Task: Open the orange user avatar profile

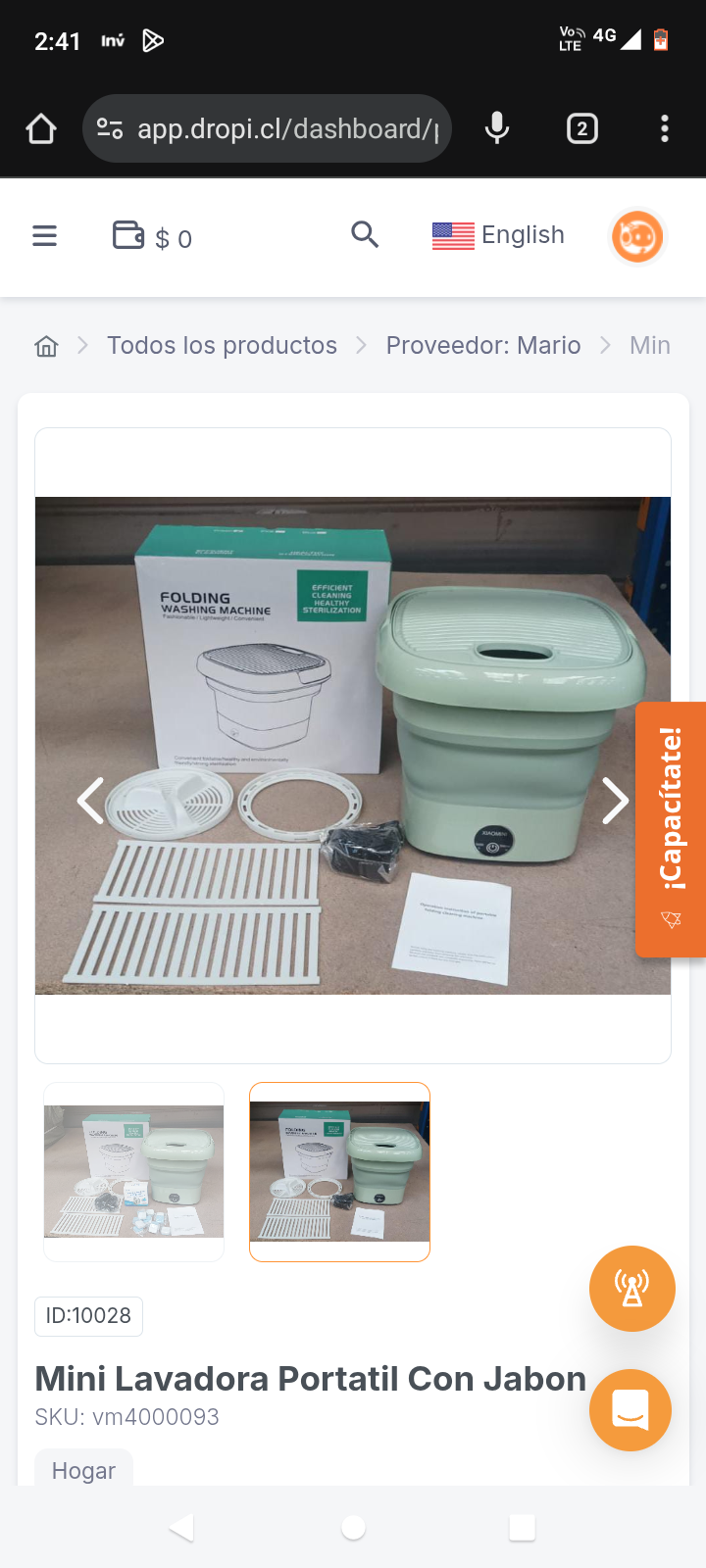Action: (637, 237)
